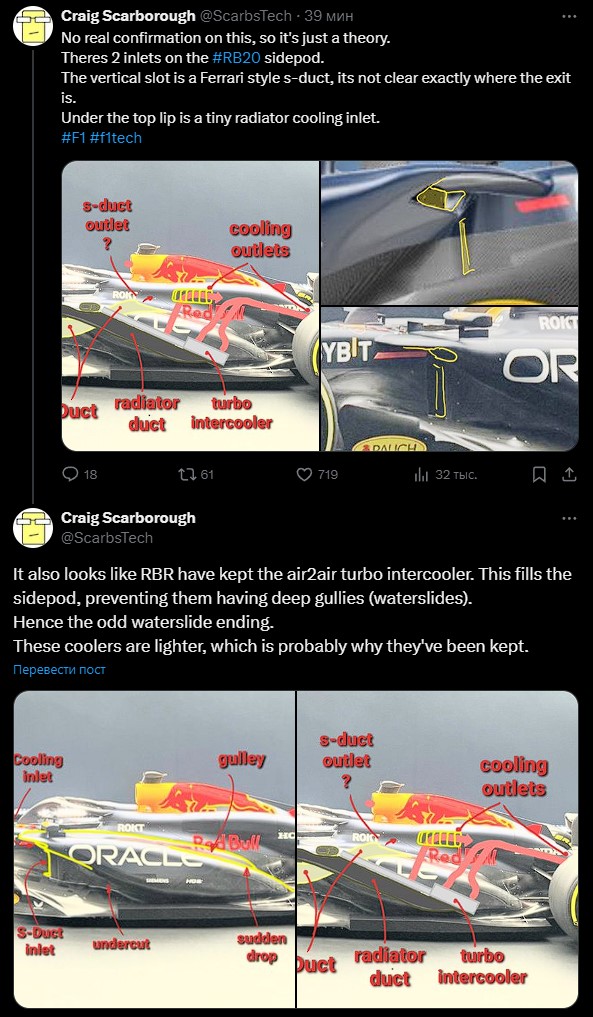Open the reply icon showing 18 comments
Viewport: 593px width, 1017px height.
(x=79, y=475)
